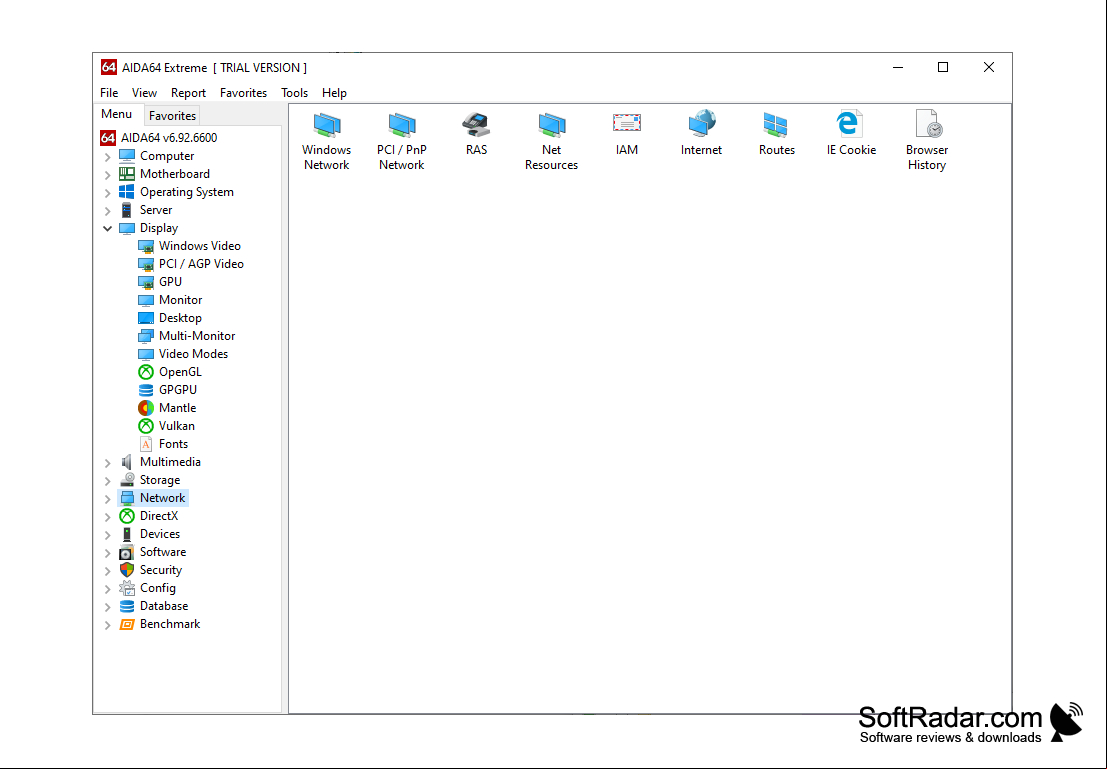
Task: Select the Fonts tree item
Action: (x=173, y=444)
